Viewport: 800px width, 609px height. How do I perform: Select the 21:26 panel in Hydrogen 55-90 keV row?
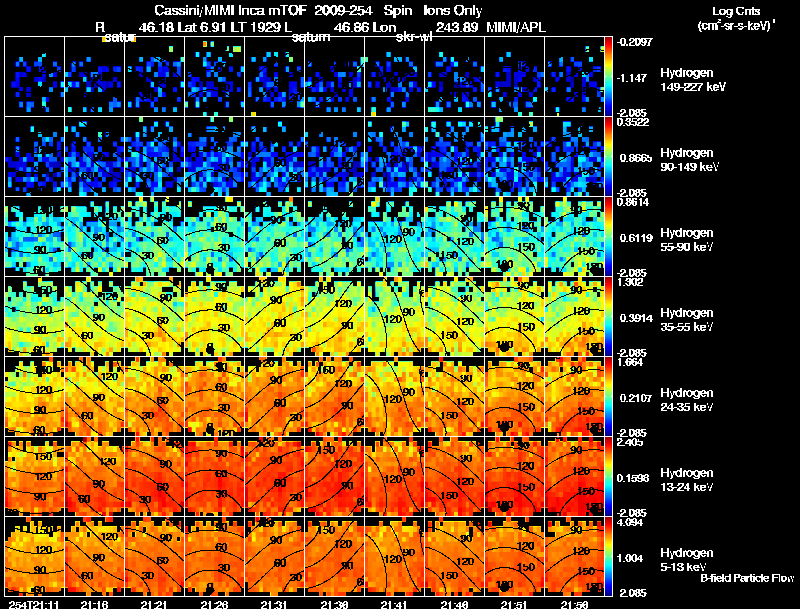[x=214, y=237]
